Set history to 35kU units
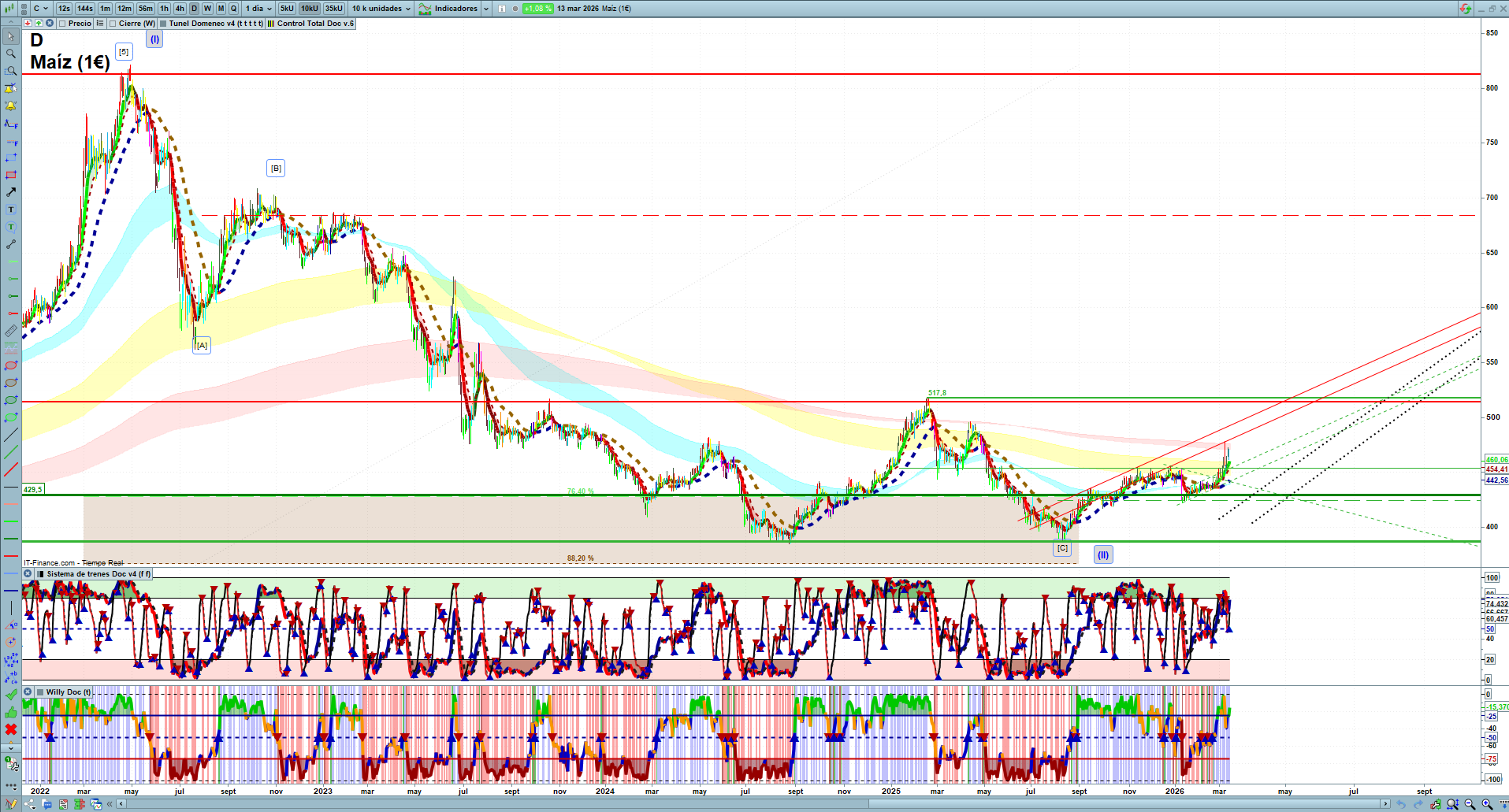The image size is (1509, 812). click(x=334, y=9)
